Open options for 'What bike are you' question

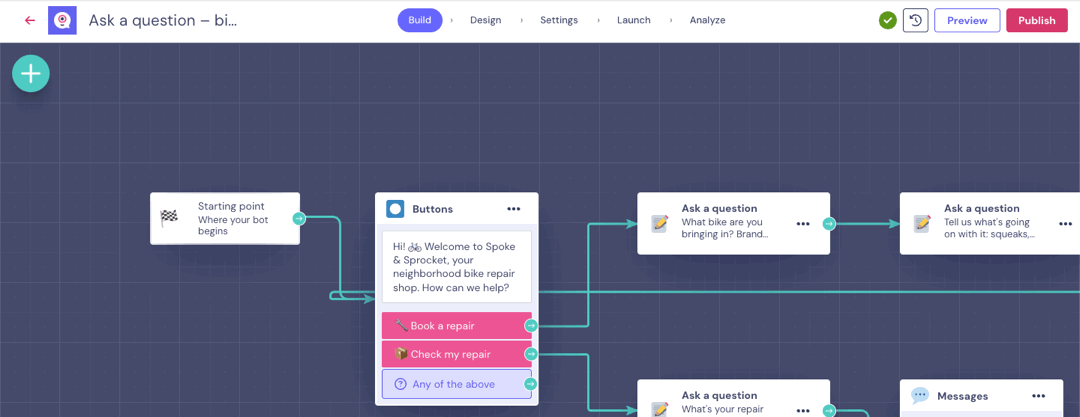803,223
